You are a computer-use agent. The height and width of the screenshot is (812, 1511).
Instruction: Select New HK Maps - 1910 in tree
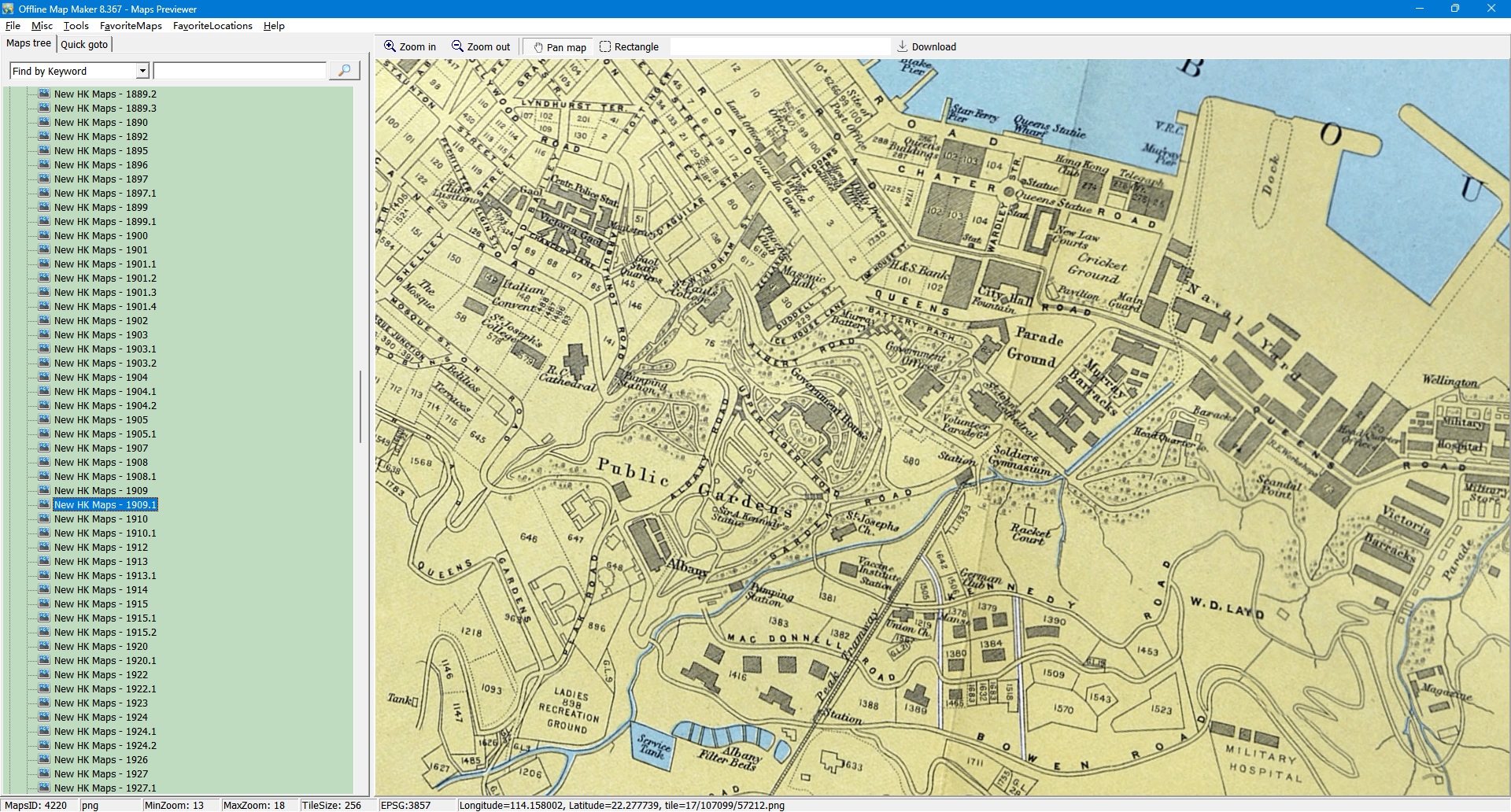tap(101, 519)
